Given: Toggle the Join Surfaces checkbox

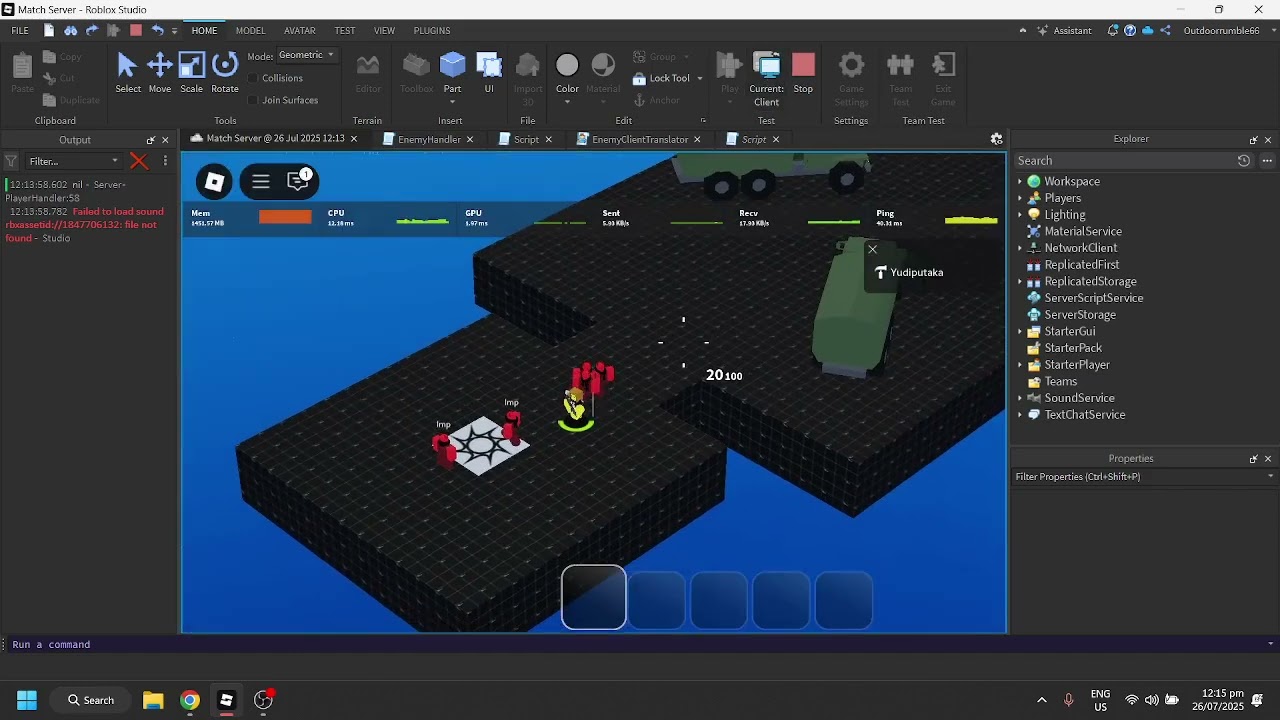Looking at the screenshot, I should pos(253,100).
